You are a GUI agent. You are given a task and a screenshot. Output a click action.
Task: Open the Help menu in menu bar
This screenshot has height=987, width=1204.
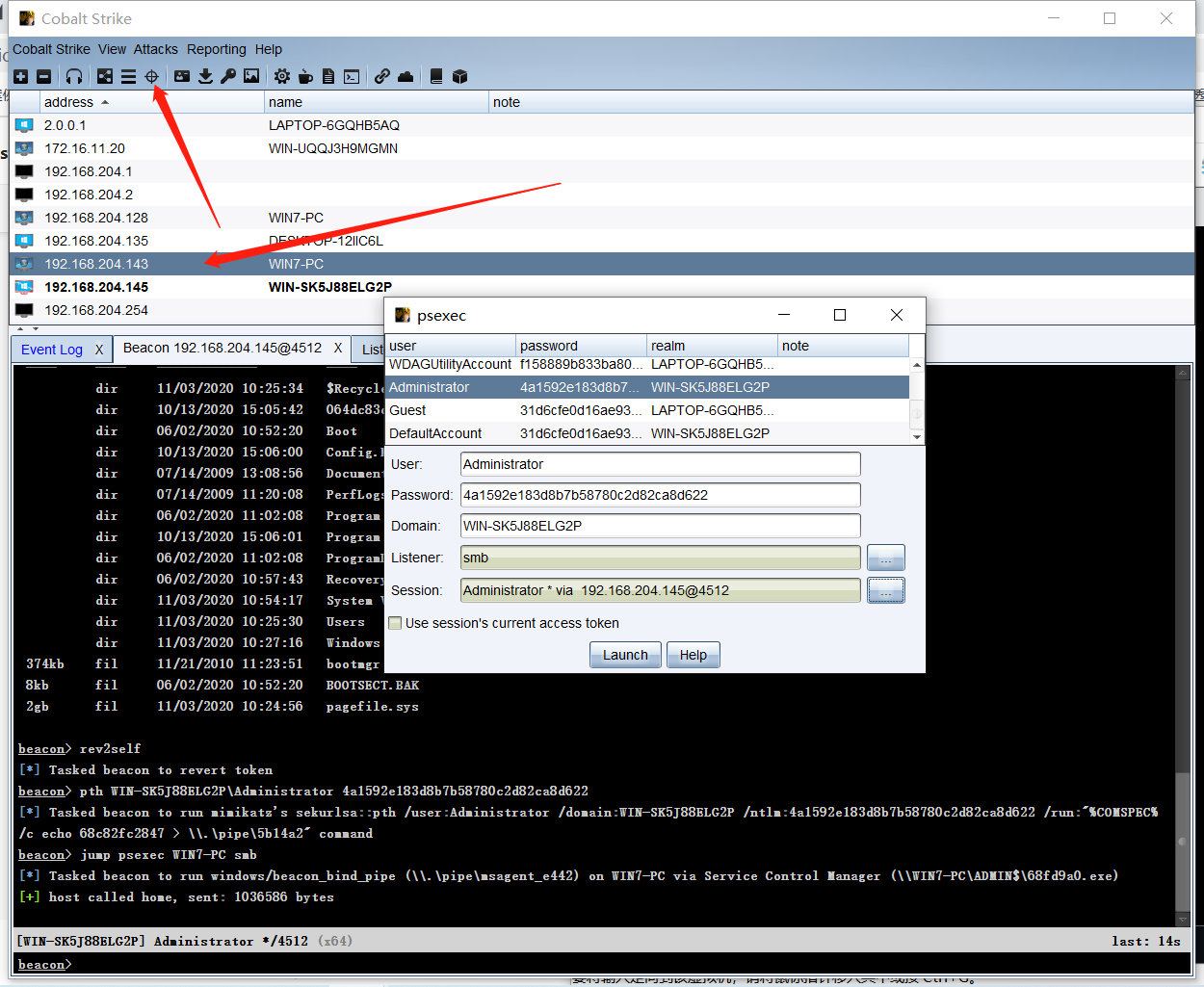coord(269,49)
